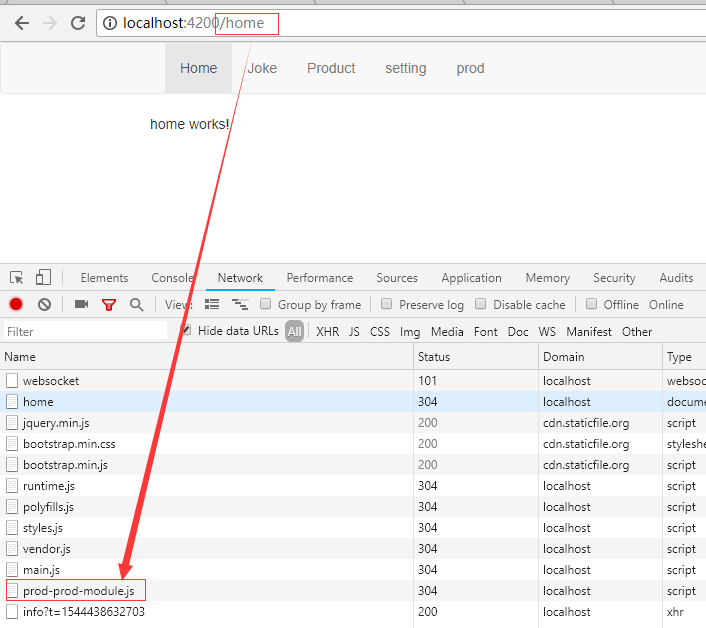Click the capture screenshots camera icon

coord(81,305)
